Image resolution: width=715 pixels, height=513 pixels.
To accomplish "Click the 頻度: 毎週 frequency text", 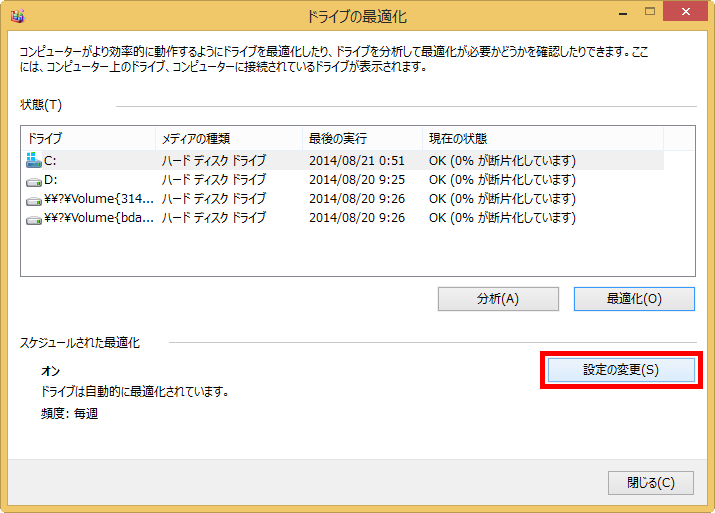I will pos(69,414).
